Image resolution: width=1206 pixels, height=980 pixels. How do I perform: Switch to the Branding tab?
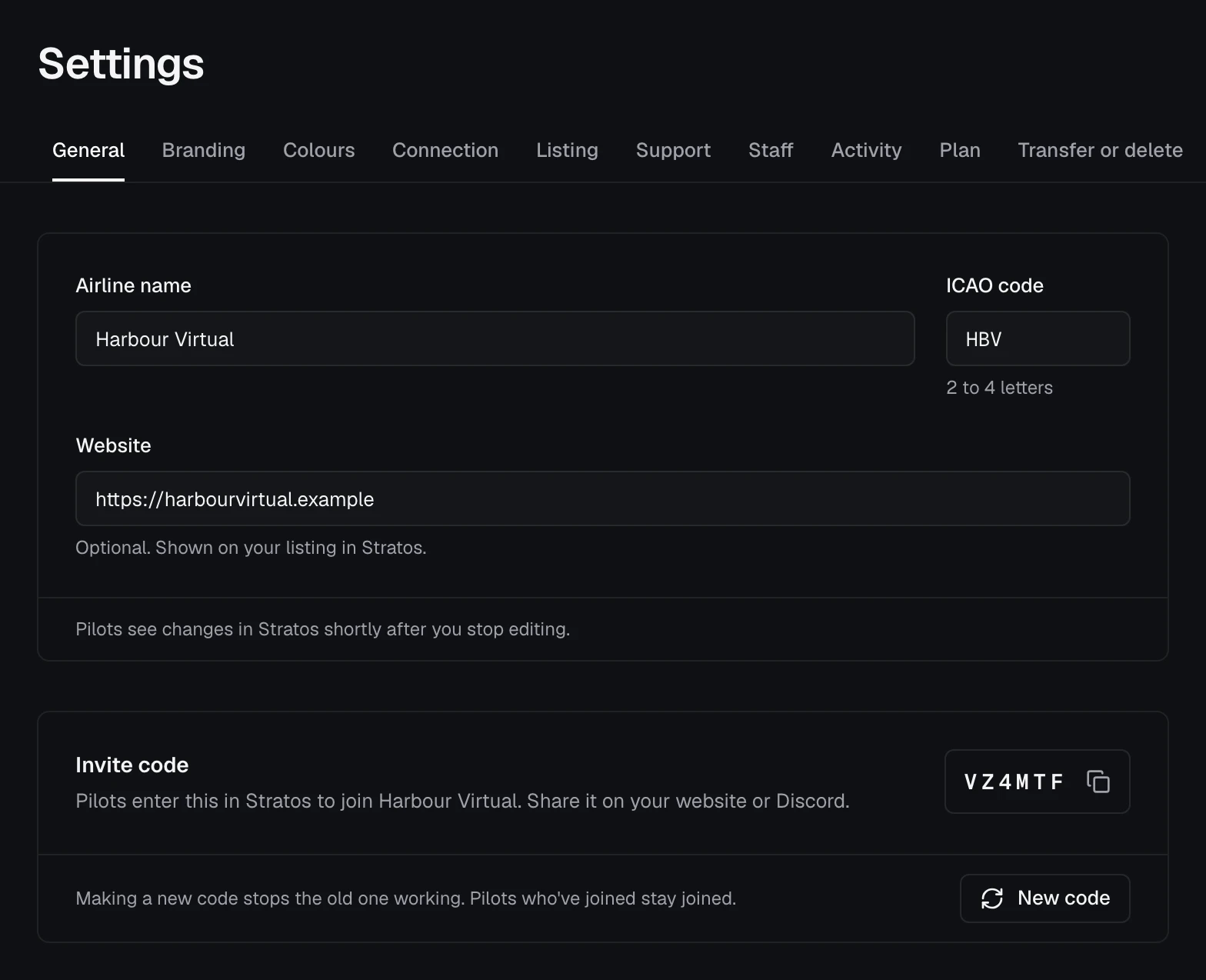(204, 150)
